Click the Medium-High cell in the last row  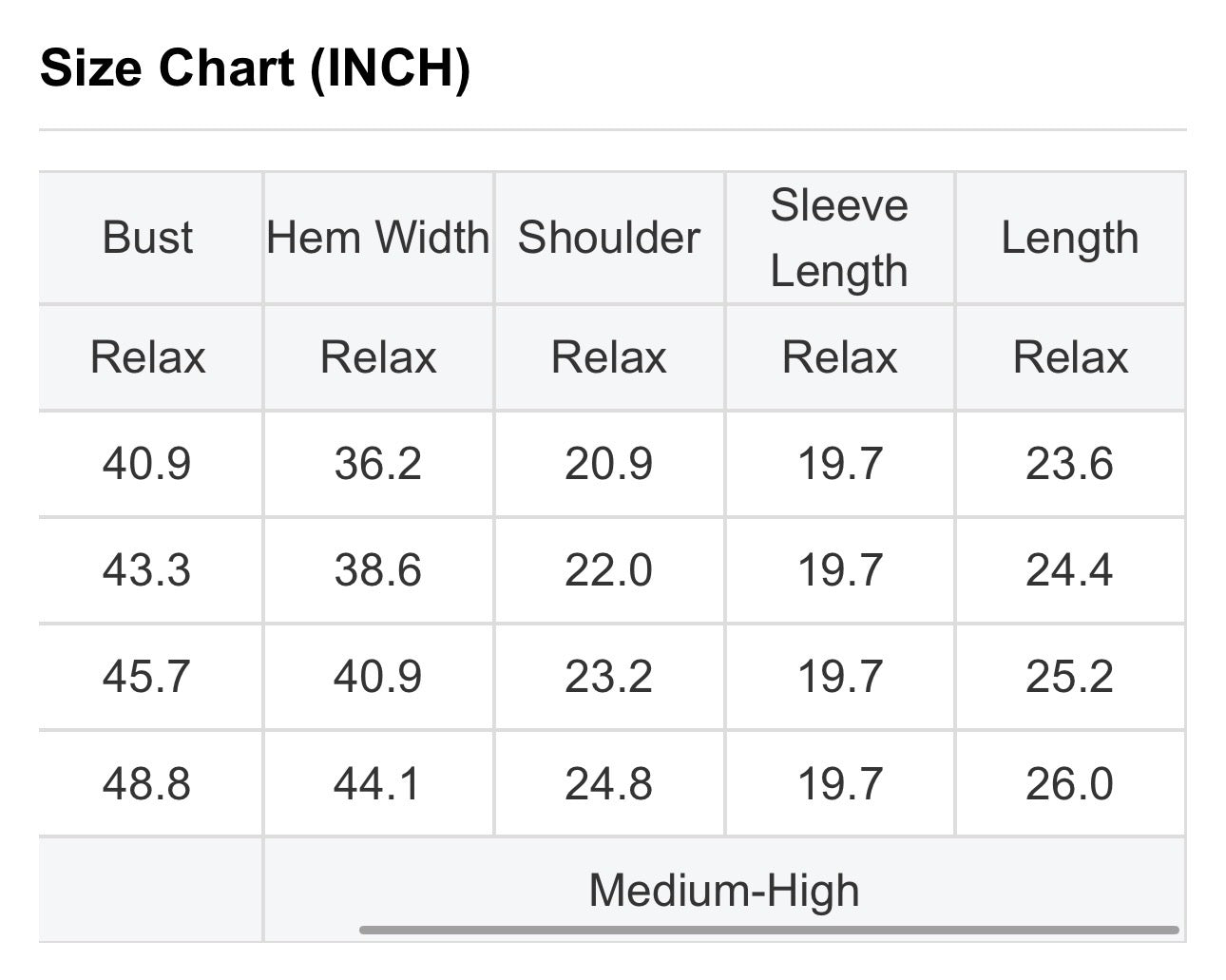[x=724, y=891]
